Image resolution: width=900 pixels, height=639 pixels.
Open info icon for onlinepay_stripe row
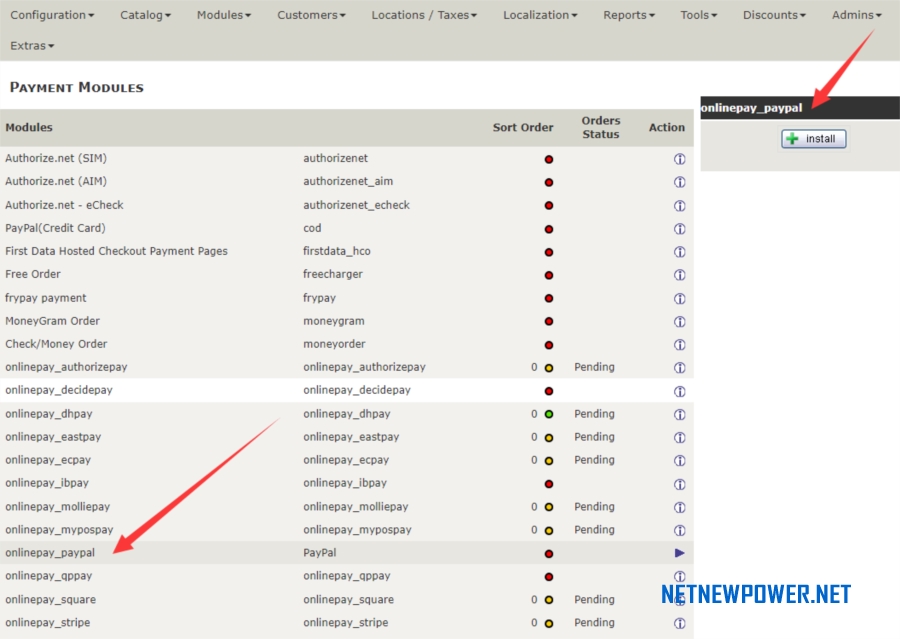click(680, 623)
